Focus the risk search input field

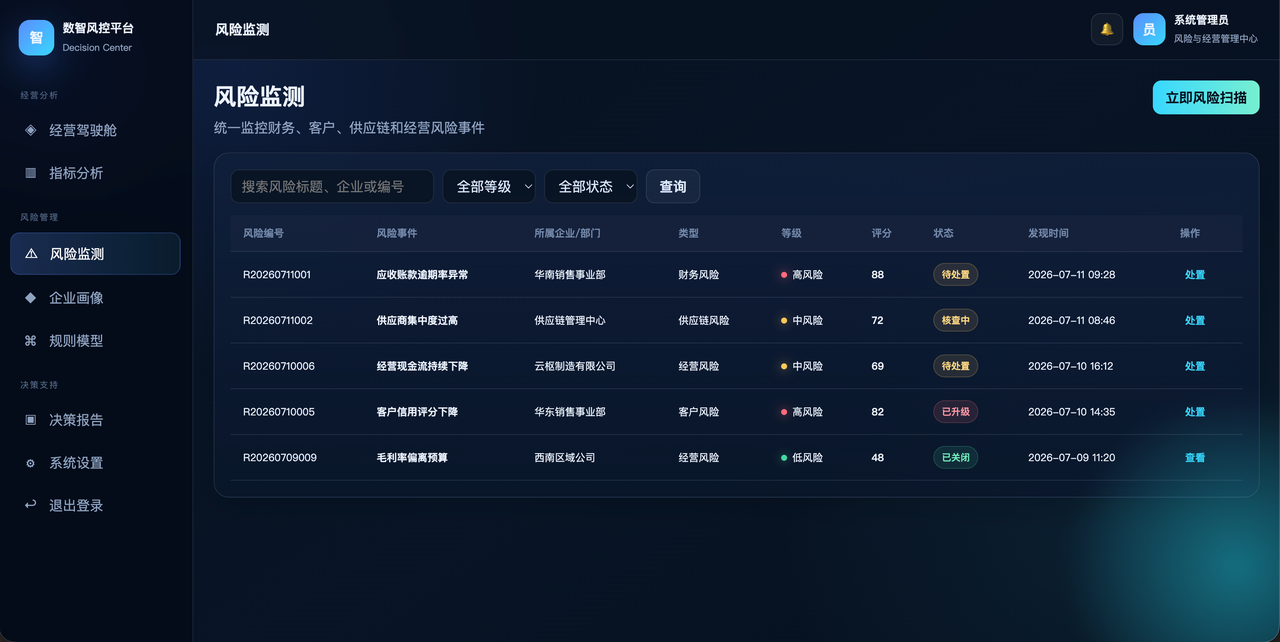pos(332,186)
